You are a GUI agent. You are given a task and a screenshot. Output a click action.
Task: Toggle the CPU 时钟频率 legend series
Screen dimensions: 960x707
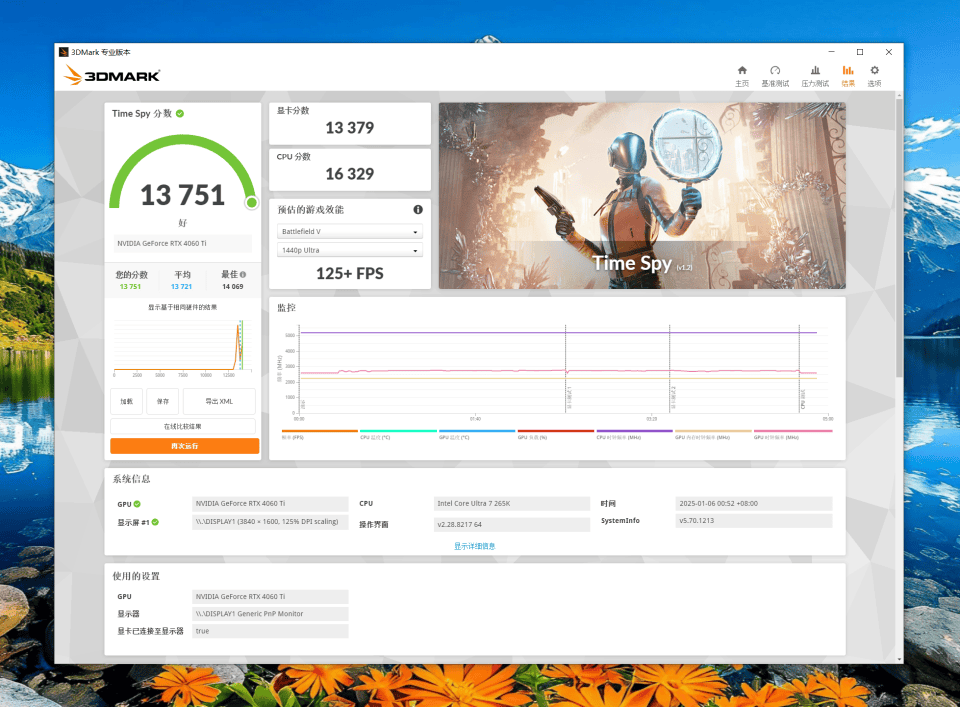(634, 435)
